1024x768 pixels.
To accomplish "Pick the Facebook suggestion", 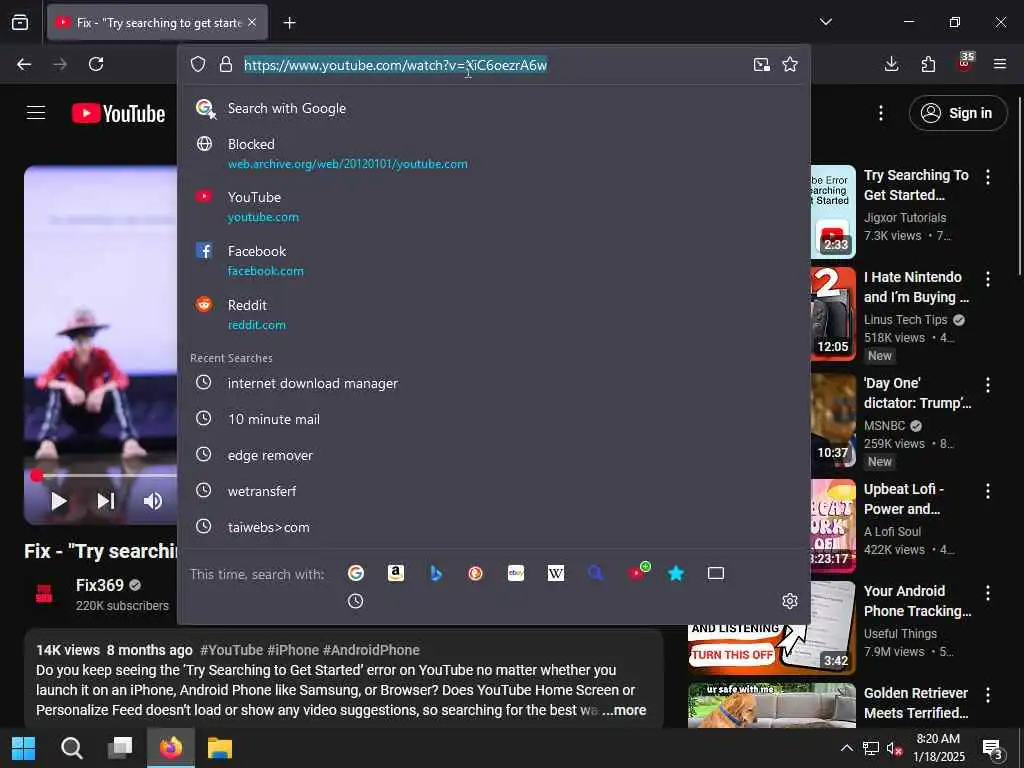I will pyautogui.click(x=494, y=261).
